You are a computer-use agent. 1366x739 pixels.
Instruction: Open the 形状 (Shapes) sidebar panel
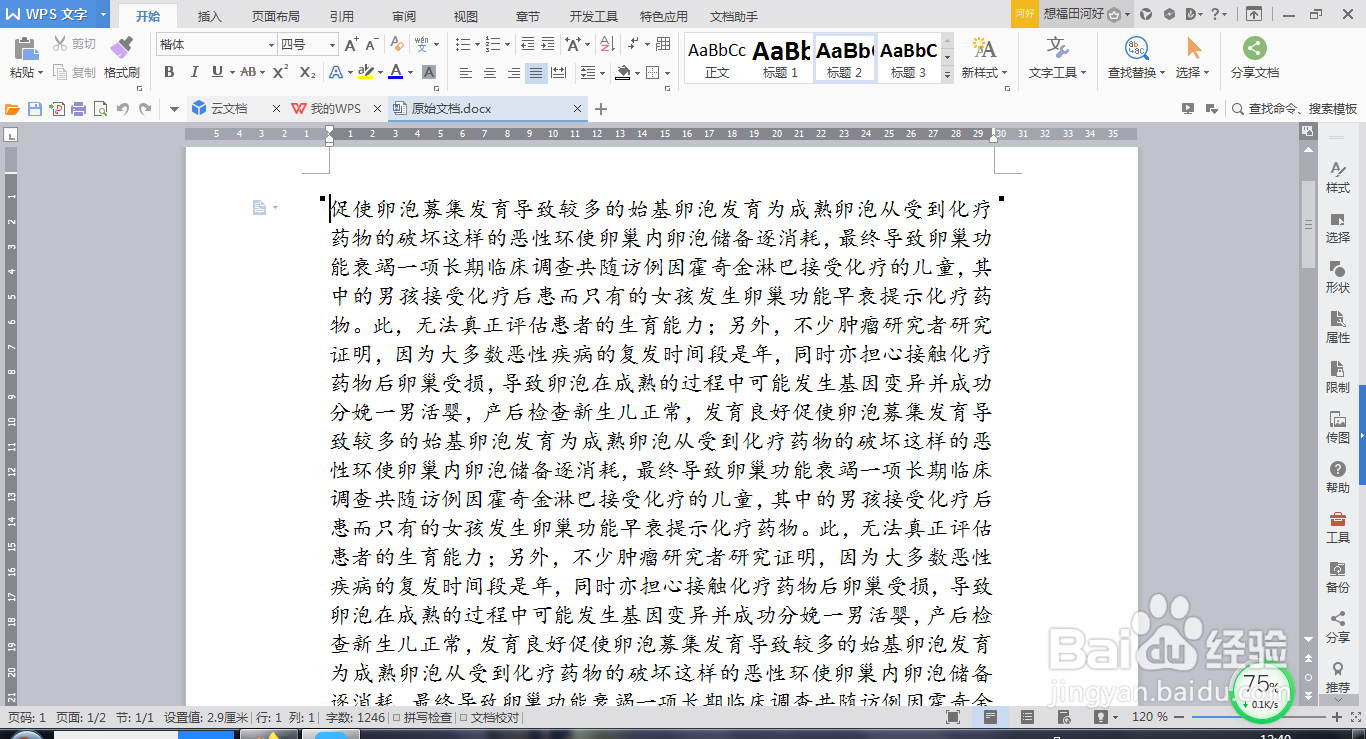click(1337, 277)
